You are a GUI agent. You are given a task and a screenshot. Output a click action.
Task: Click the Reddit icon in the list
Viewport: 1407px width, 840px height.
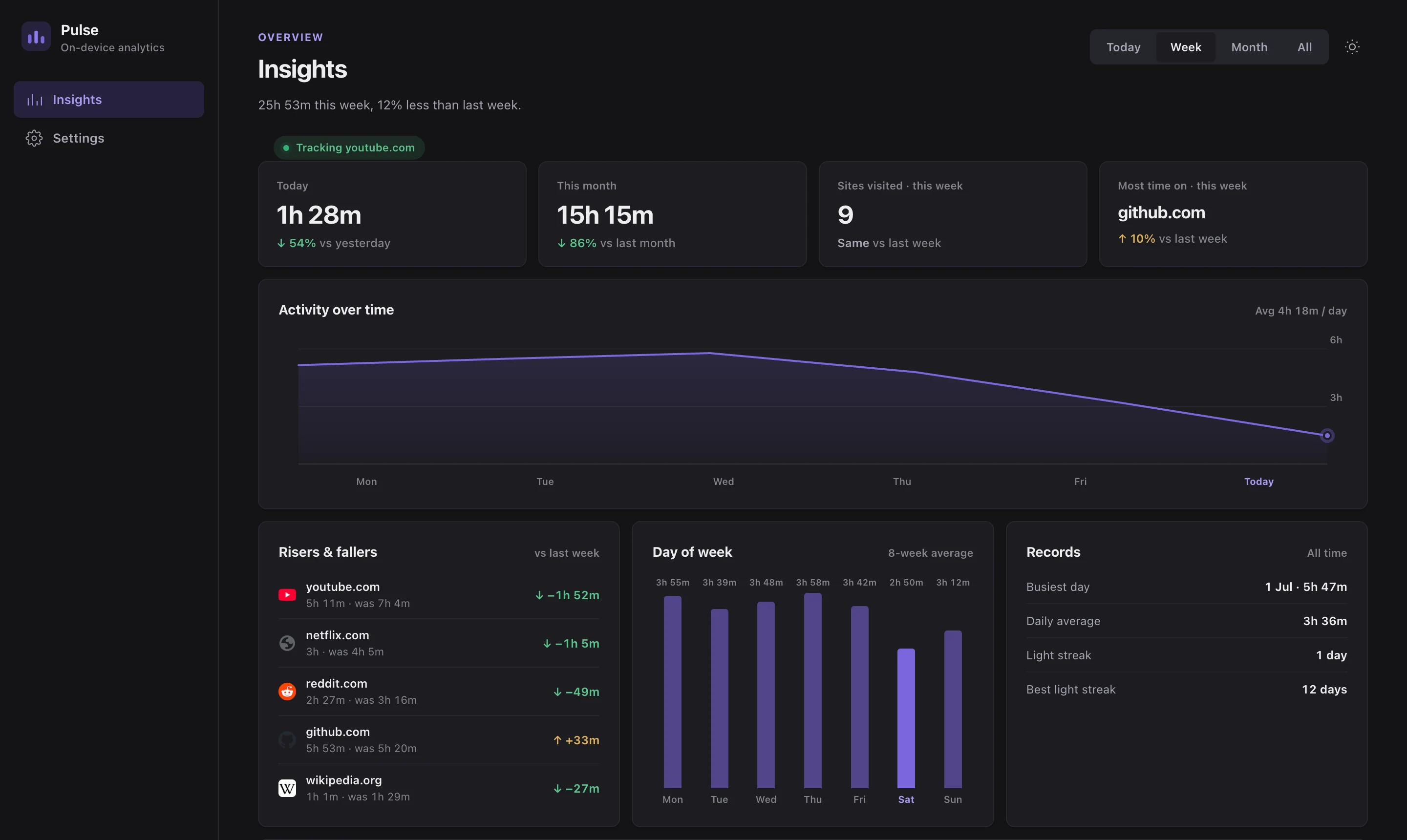(x=287, y=691)
